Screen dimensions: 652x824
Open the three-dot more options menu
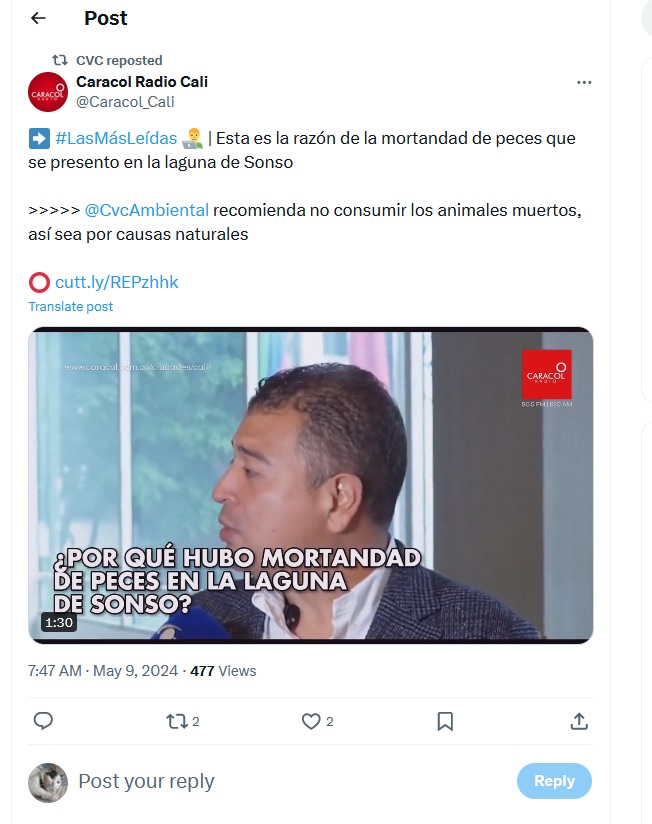pos(584,83)
